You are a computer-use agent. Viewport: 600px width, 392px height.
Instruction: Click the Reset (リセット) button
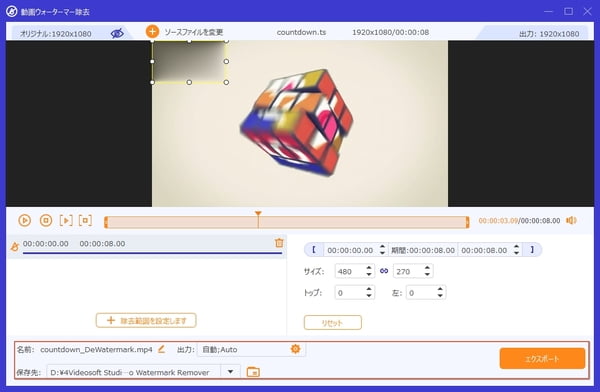333,322
